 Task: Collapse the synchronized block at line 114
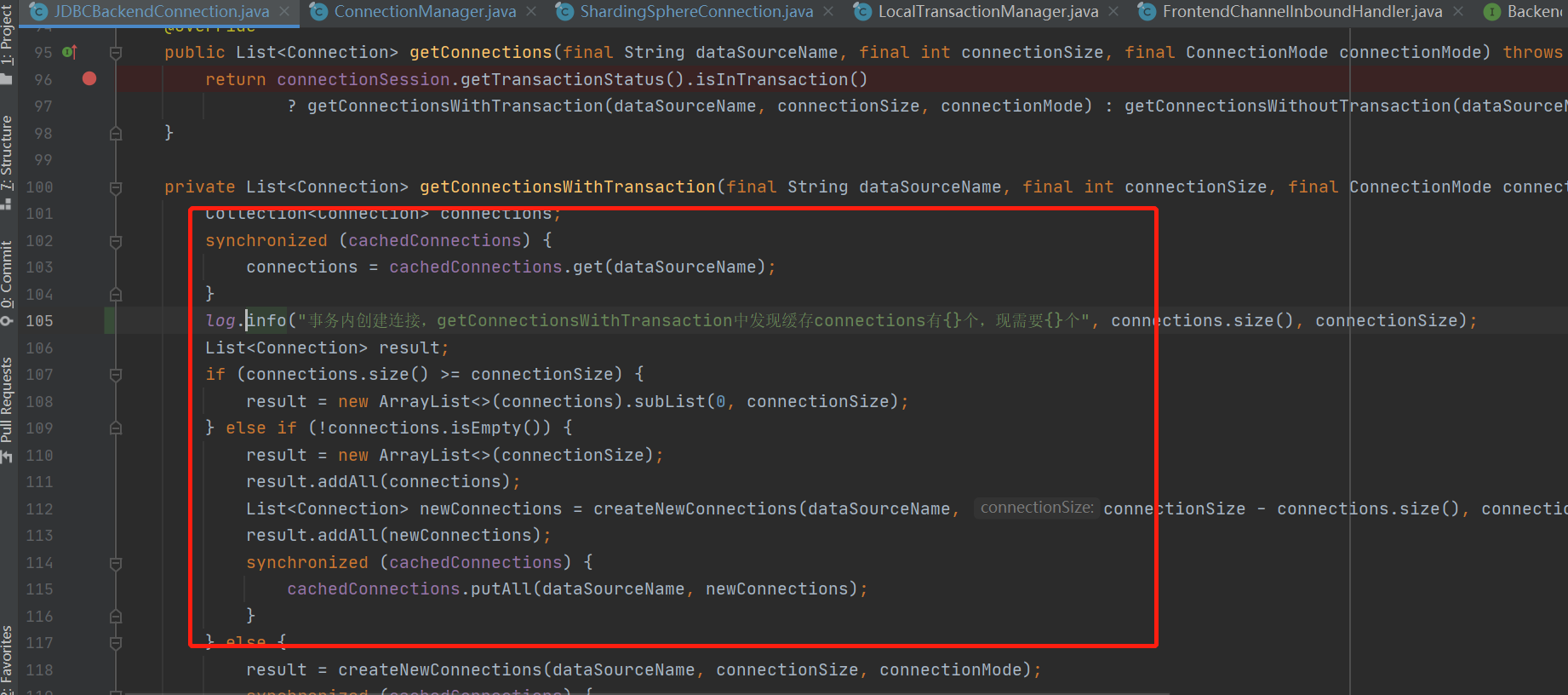[116, 563]
